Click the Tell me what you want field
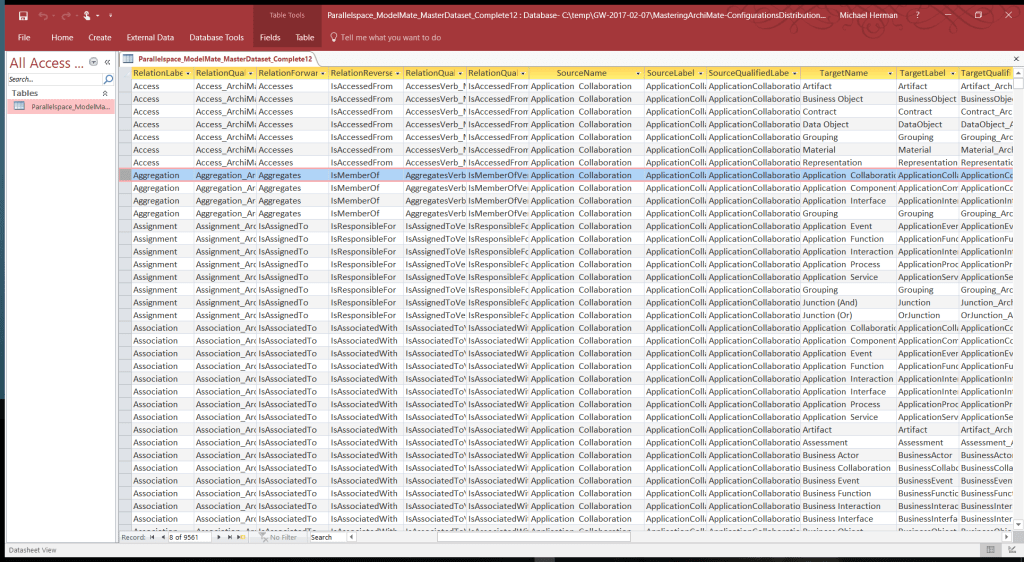 click(x=390, y=37)
